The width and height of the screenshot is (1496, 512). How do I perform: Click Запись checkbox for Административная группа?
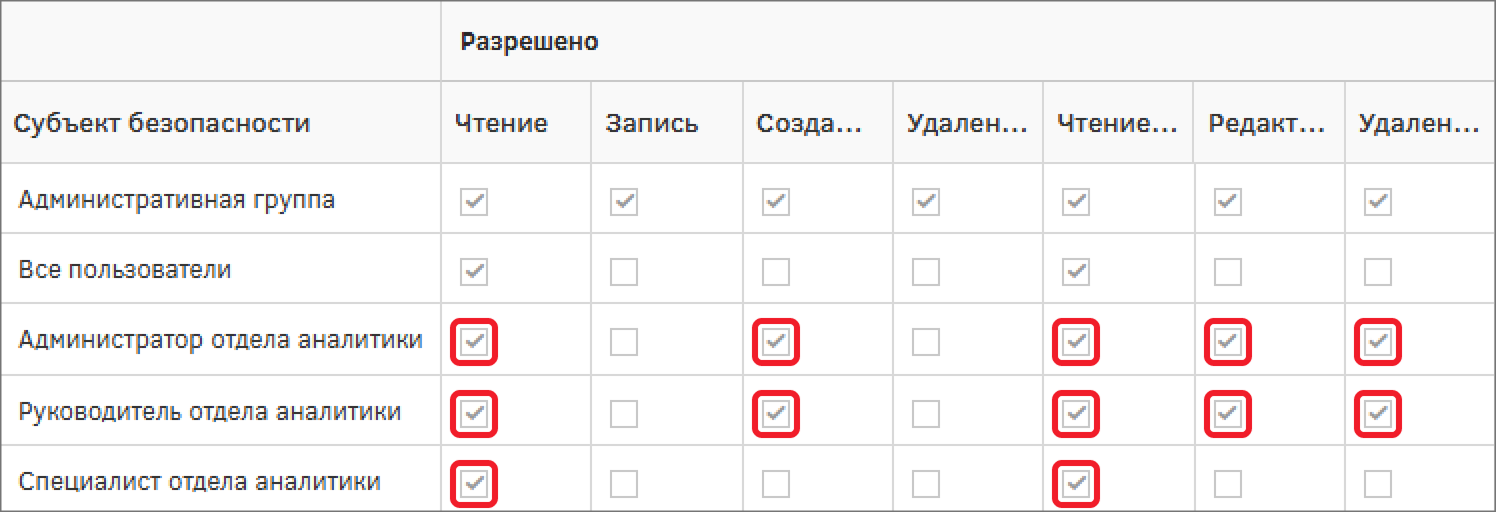pyautogui.click(x=624, y=202)
